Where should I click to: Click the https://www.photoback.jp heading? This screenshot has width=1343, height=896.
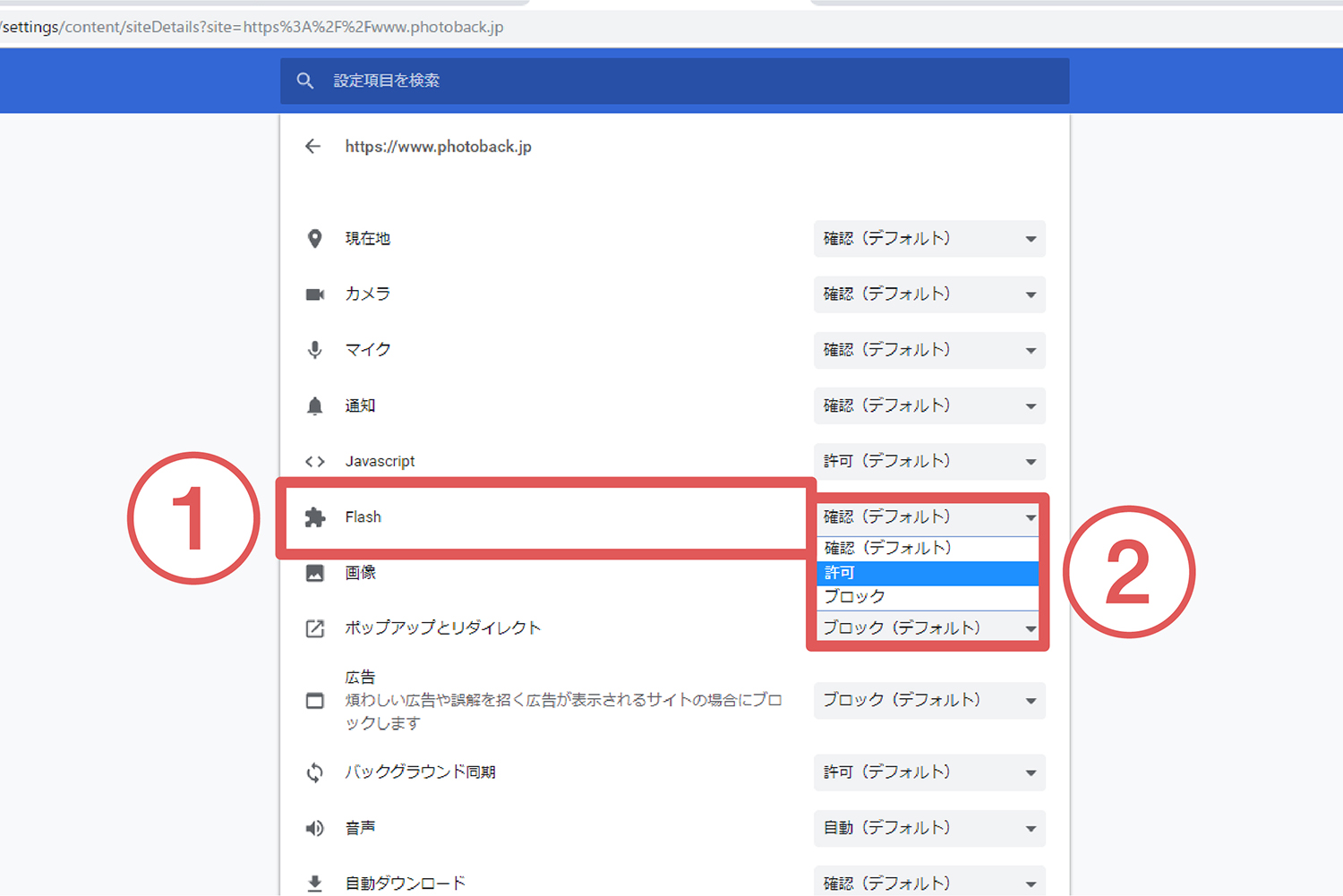click(438, 147)
